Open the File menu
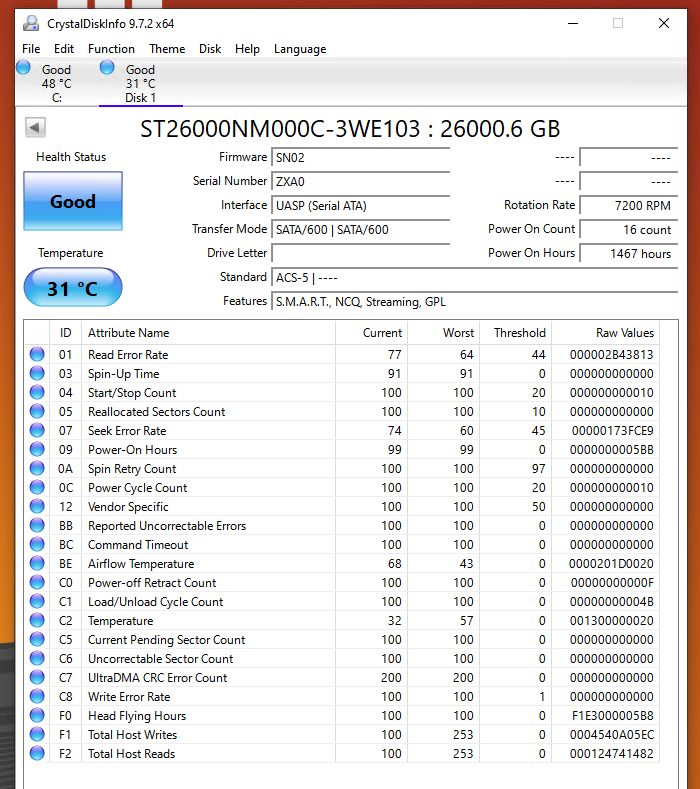The width and height of the screenshot is (700, 789). pyautogui.click(x=31, y=49)
